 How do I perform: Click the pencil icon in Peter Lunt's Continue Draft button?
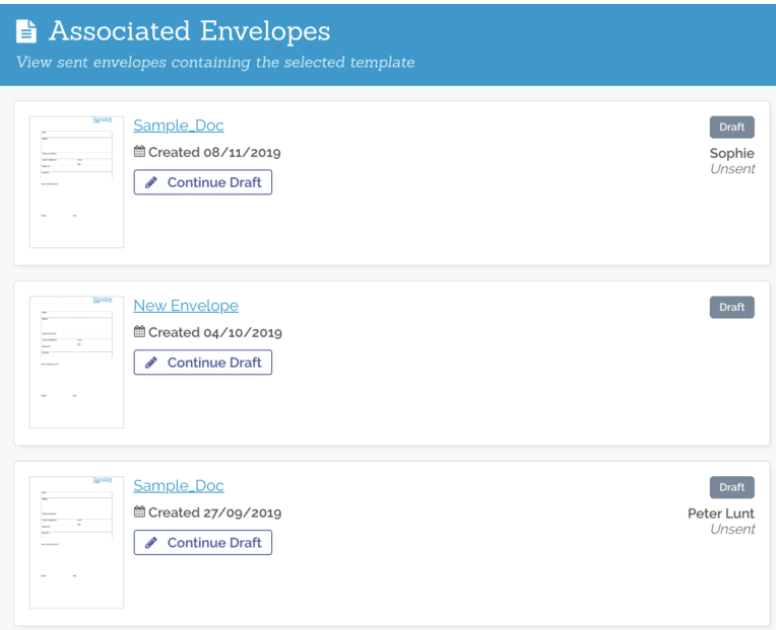click(151, 543)
